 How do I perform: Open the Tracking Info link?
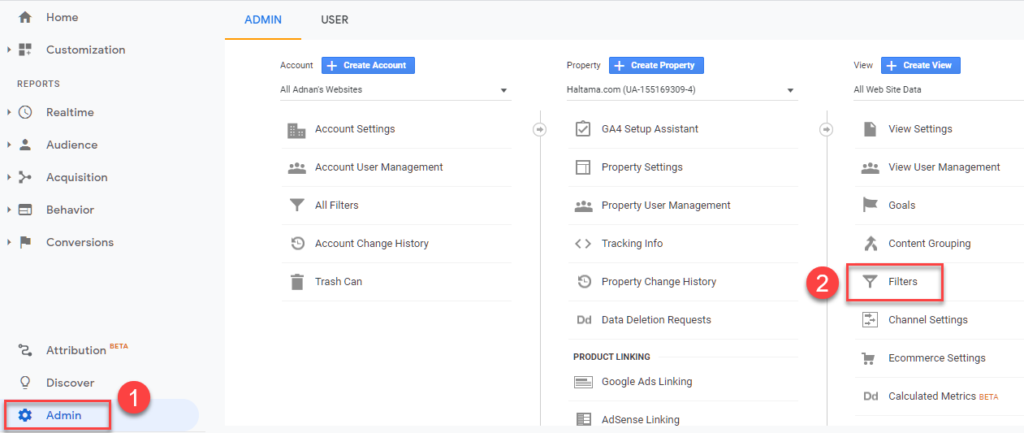point(632,244)
